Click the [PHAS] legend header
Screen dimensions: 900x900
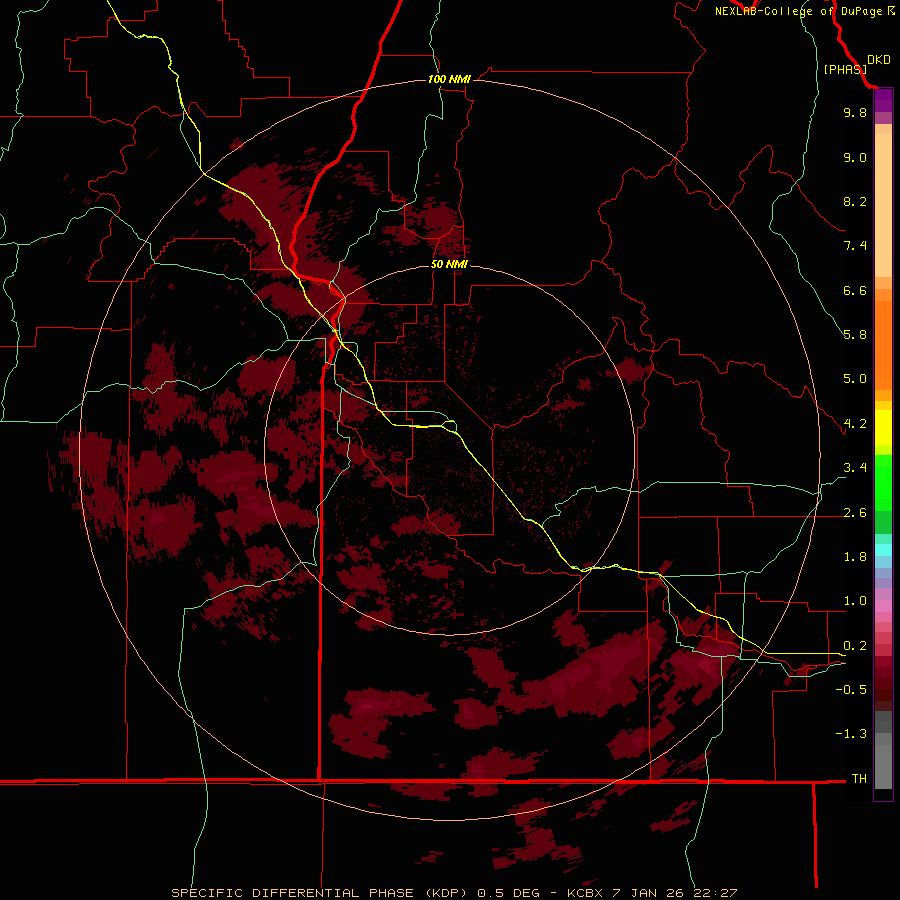[845, 69]
